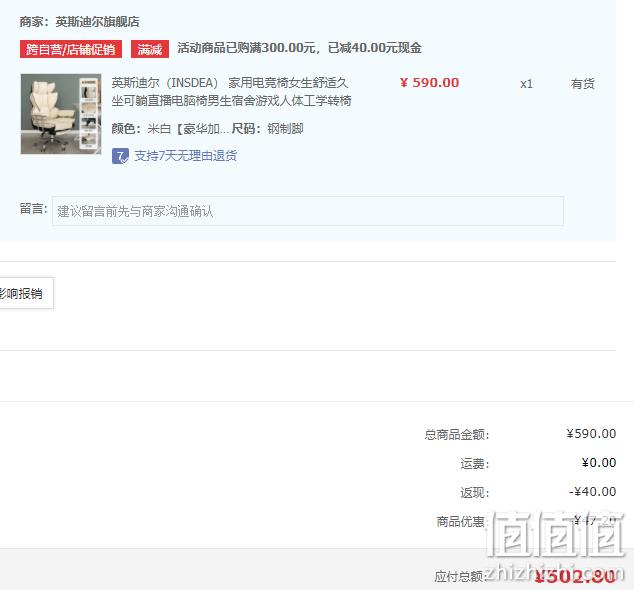Click the 影响报销 button

coord(24,293)
